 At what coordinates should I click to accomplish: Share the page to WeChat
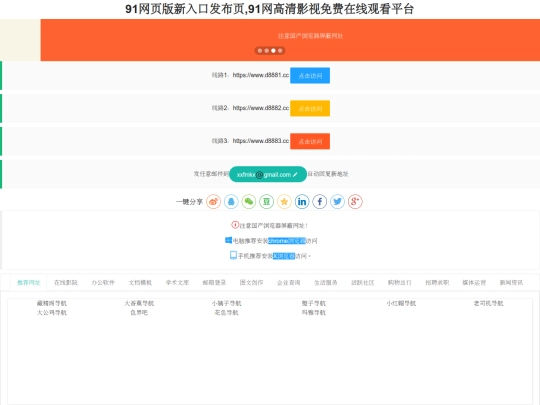click(x=249, y=201)
